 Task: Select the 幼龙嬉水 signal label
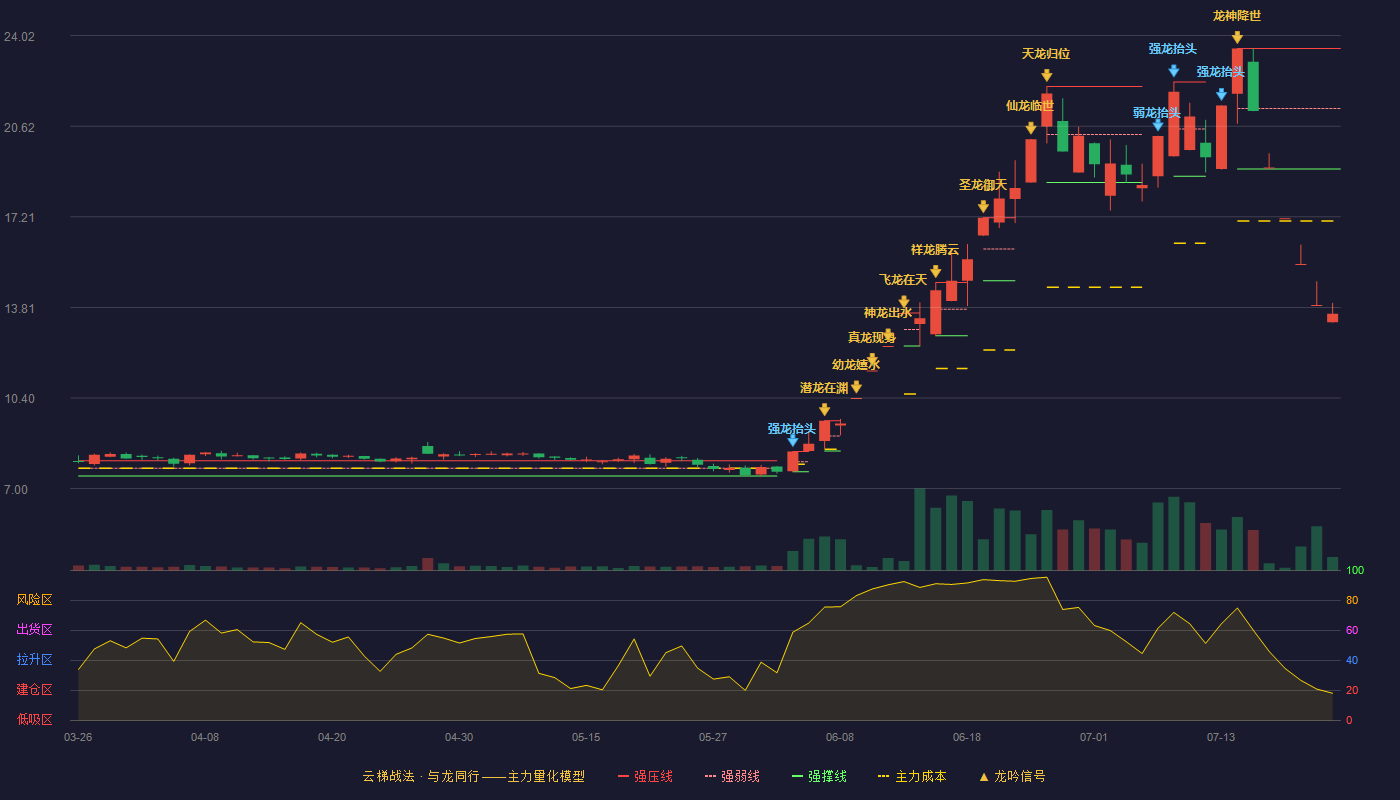pos(856,364)
